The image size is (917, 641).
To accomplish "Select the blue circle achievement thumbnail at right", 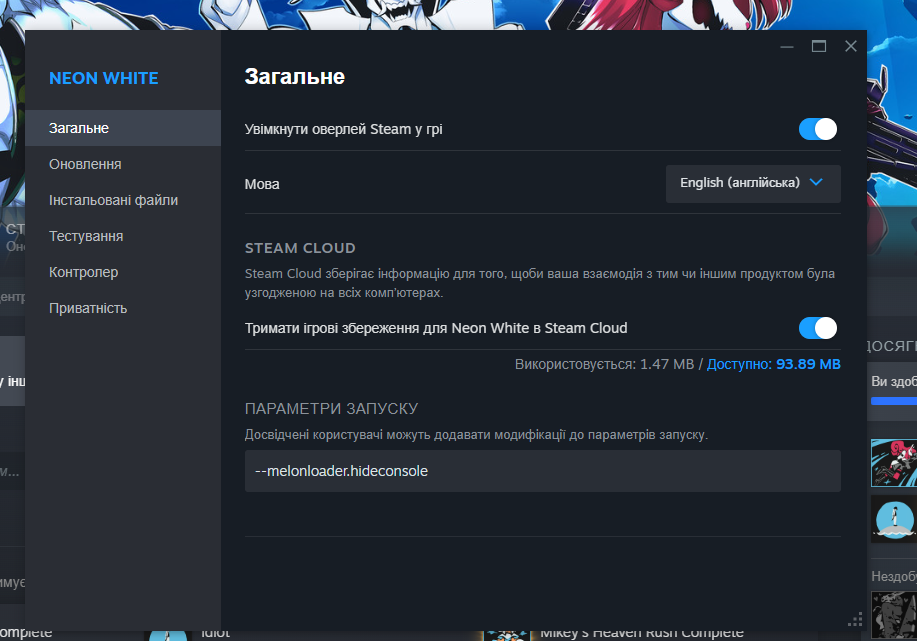I will point(893,518).
